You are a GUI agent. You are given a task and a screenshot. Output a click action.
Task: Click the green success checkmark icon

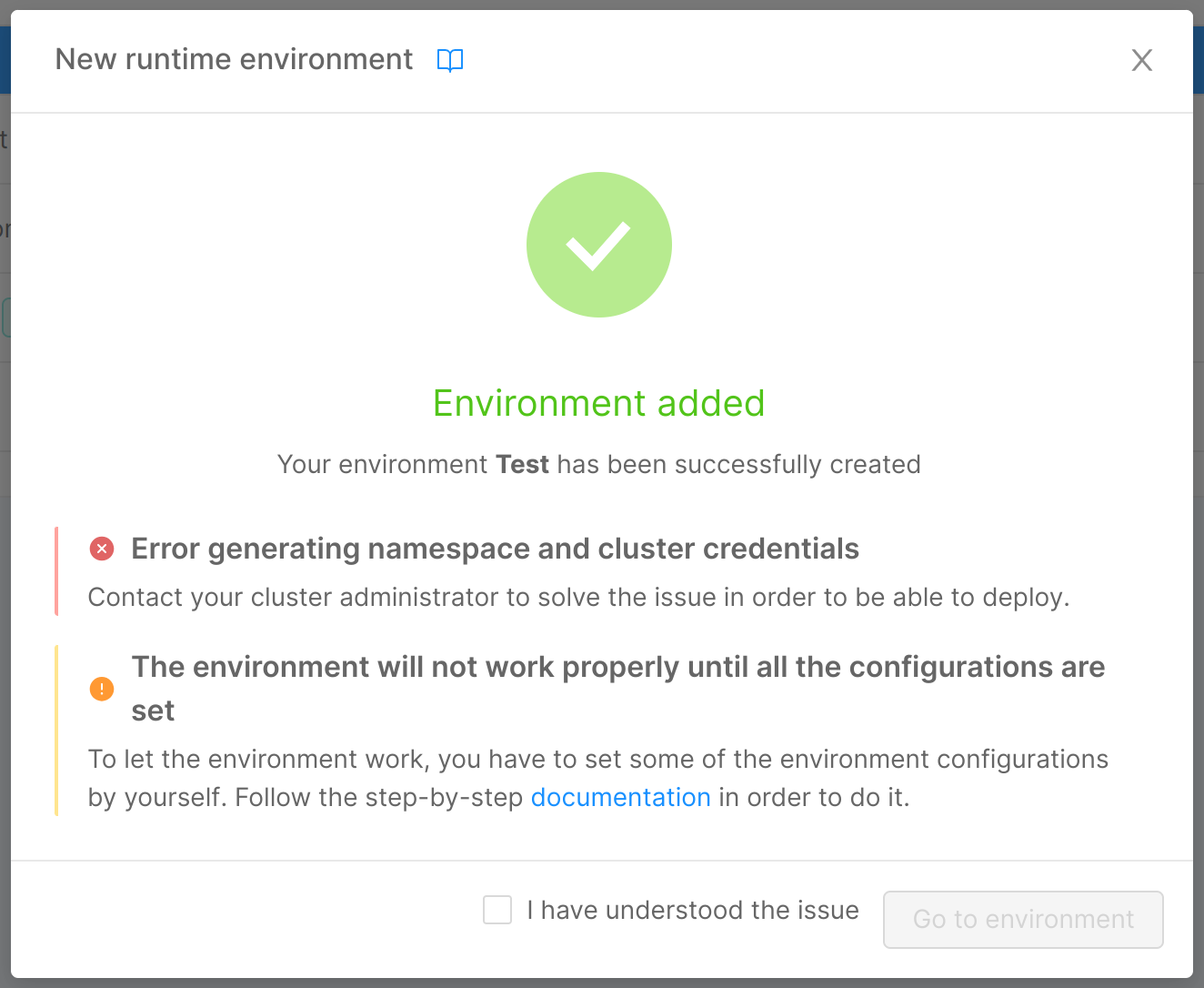click(598, 244)
